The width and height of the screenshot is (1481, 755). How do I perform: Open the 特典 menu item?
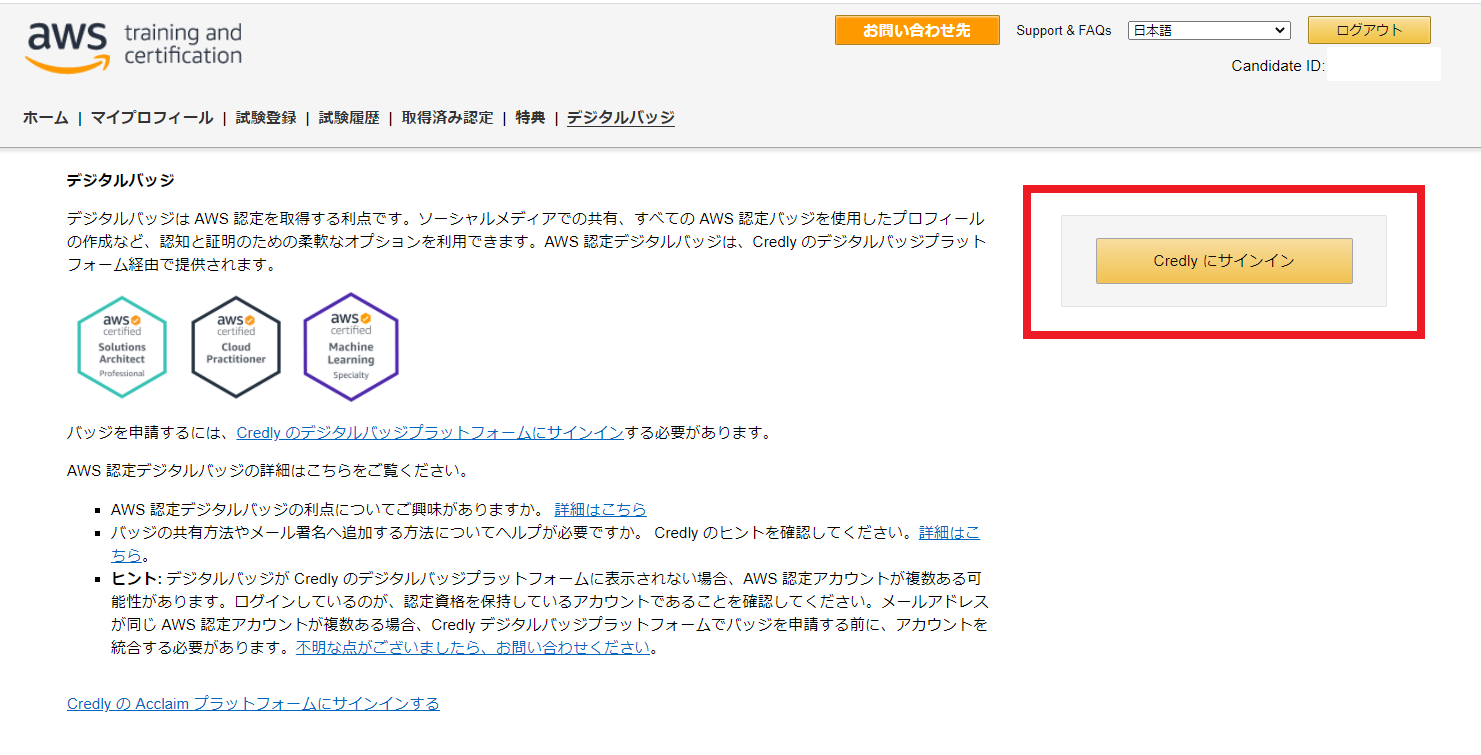(x=531, y=118)
